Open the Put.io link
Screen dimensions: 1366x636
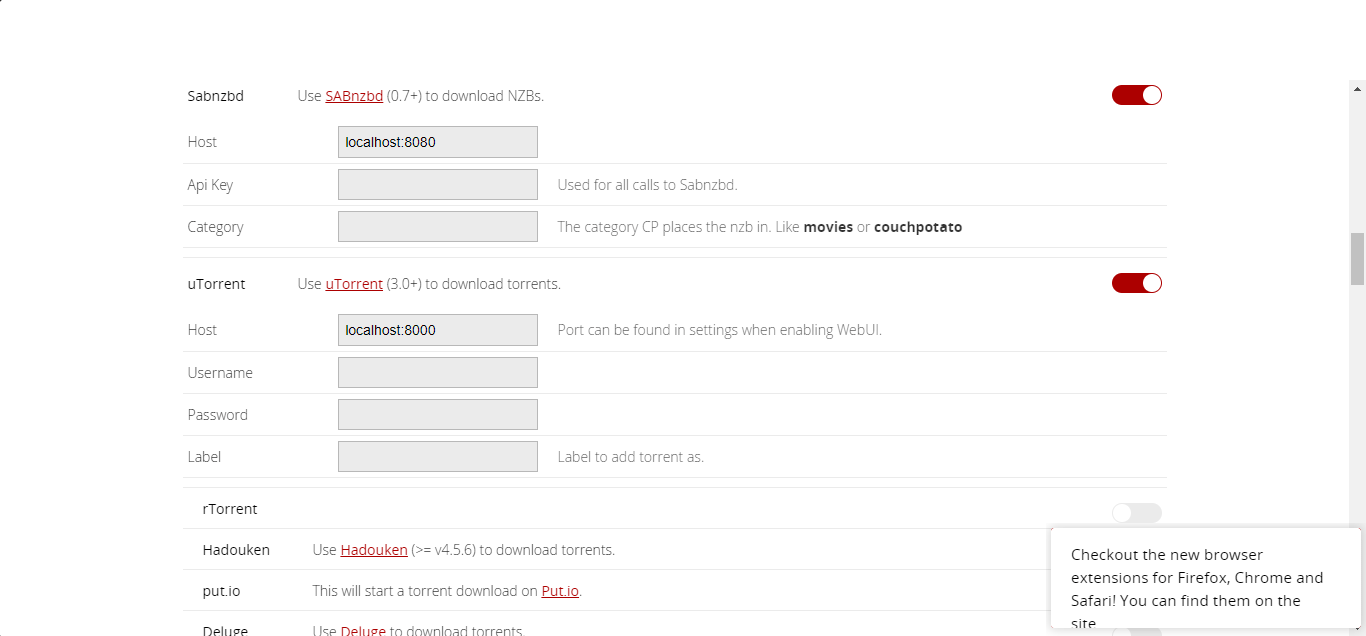click(x=560, y=590)
